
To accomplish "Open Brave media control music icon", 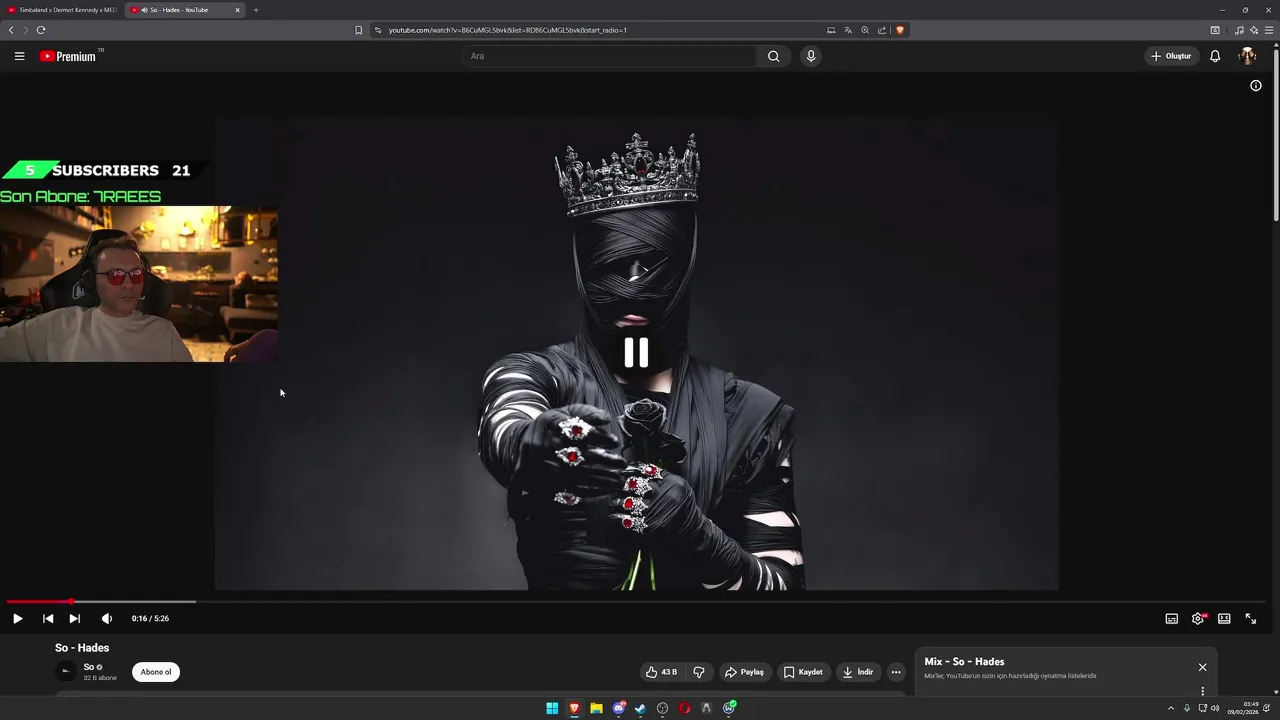I will point(1239,30).
